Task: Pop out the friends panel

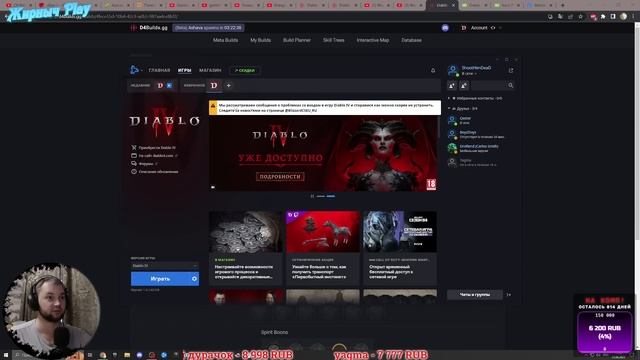Action: coord(511,70)
